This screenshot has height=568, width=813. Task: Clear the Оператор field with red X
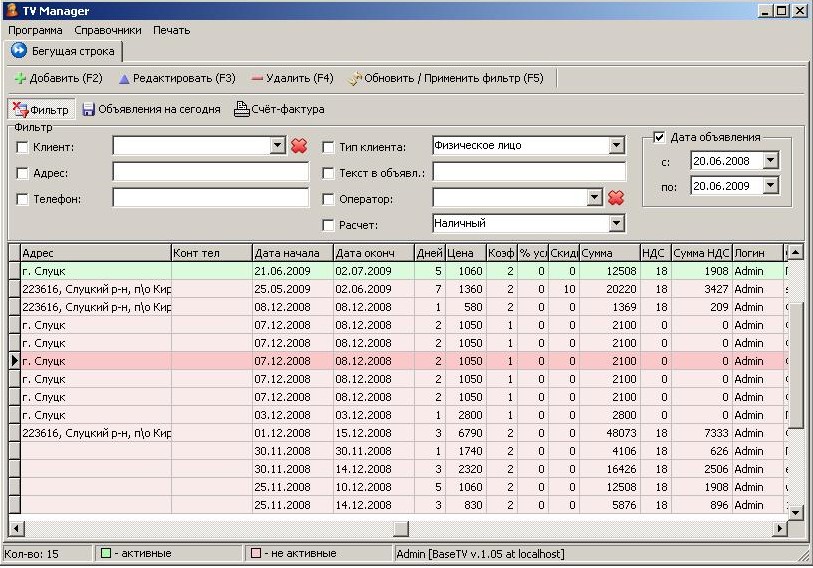[616, 197]
